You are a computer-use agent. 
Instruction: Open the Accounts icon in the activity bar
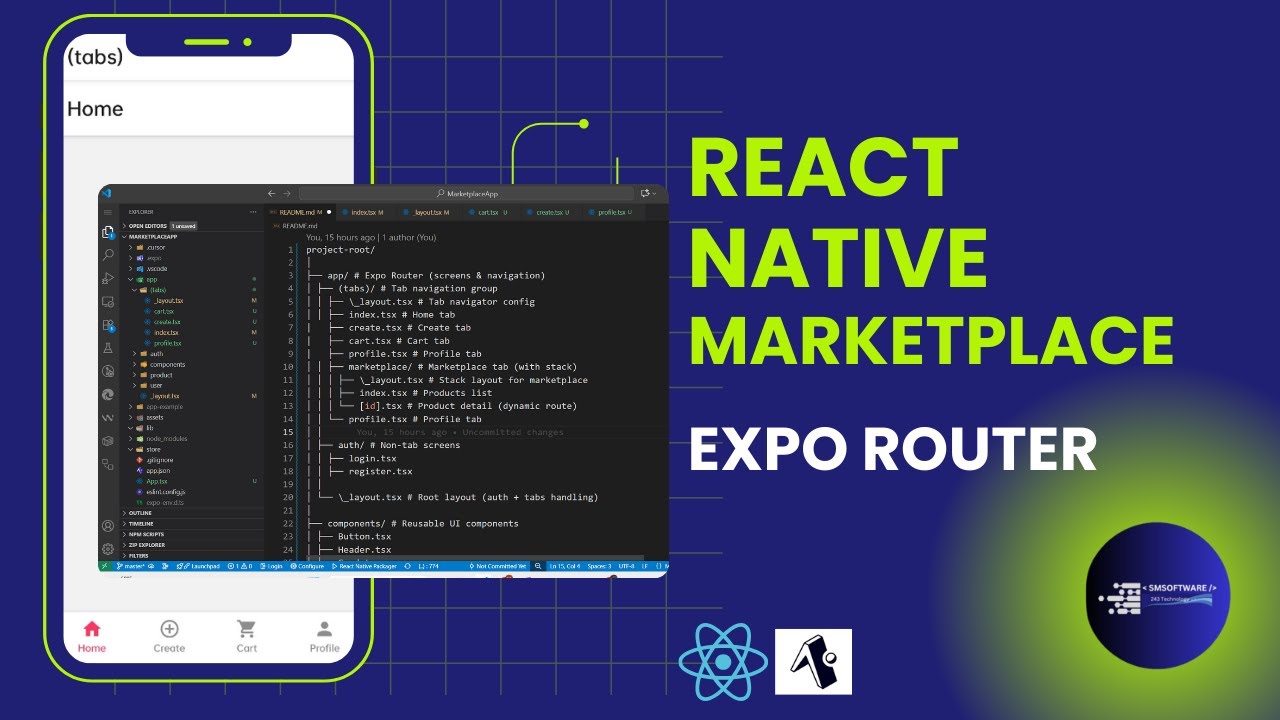click(x=108, y=526)
